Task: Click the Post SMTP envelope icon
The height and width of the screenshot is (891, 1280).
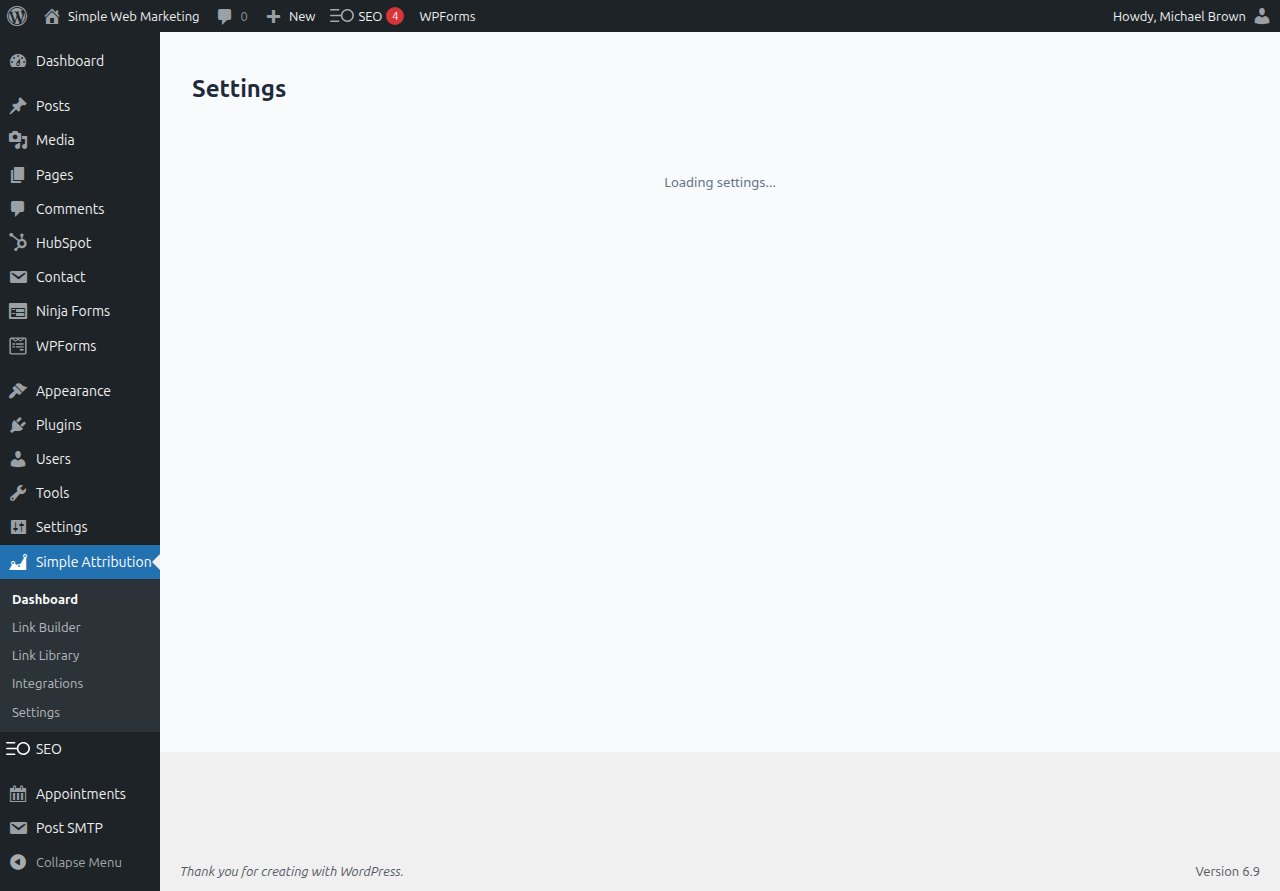Action: 18,827
